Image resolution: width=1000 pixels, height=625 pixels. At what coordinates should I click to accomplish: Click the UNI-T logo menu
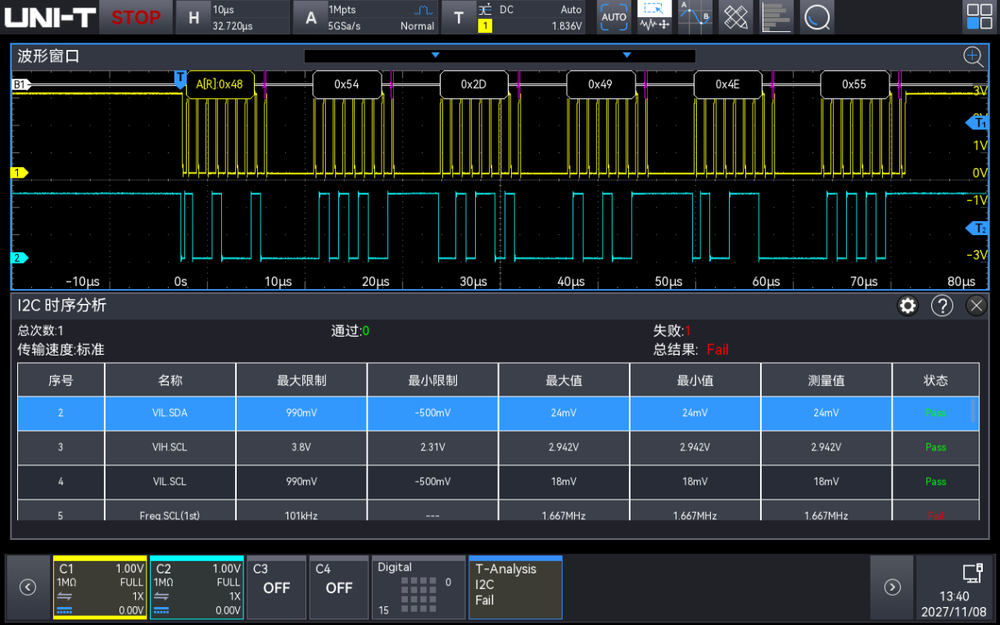[x=50, y=17]
